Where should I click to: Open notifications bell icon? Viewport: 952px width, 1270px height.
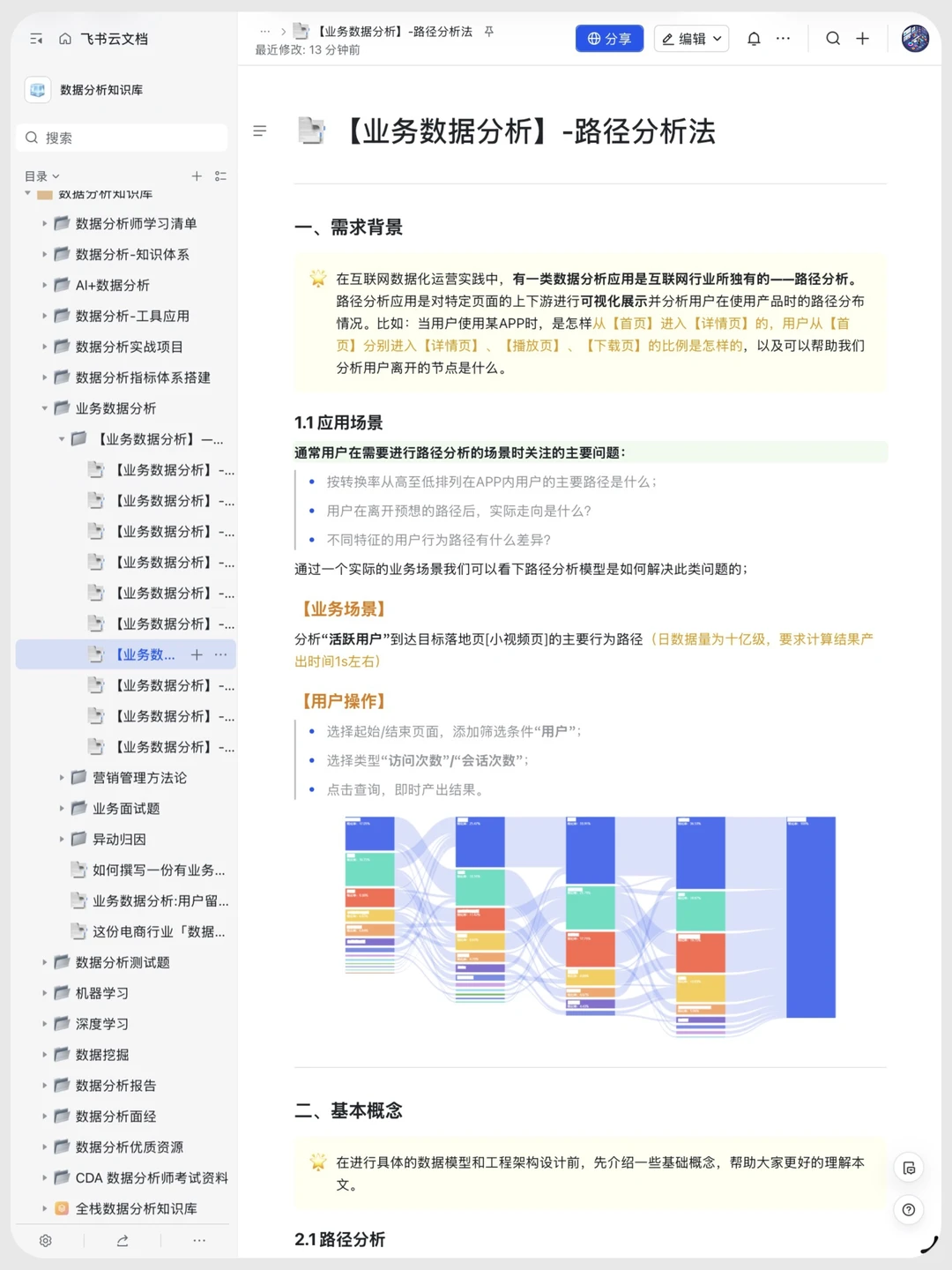(x=754, y=39)
